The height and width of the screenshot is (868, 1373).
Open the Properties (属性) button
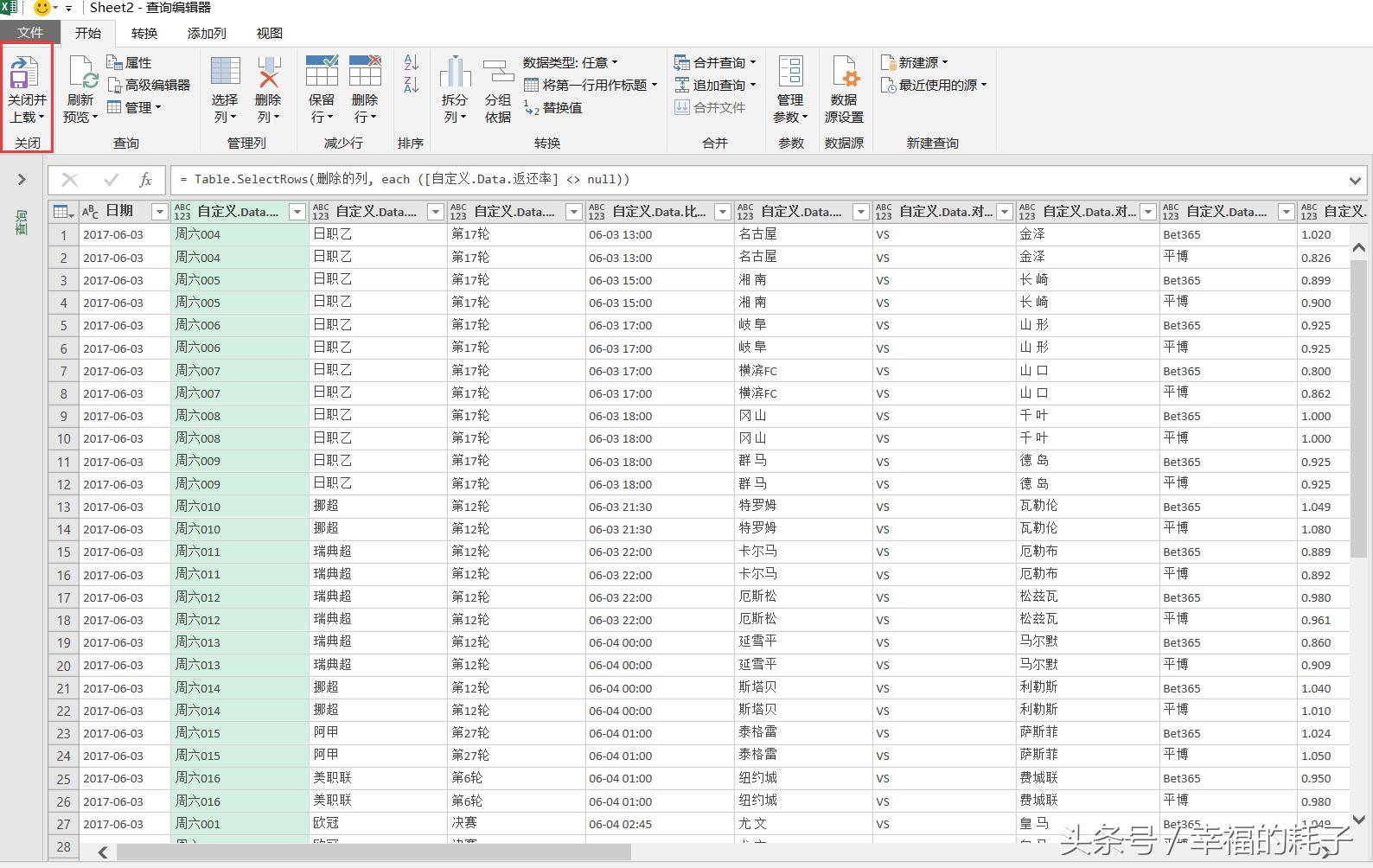129,62
